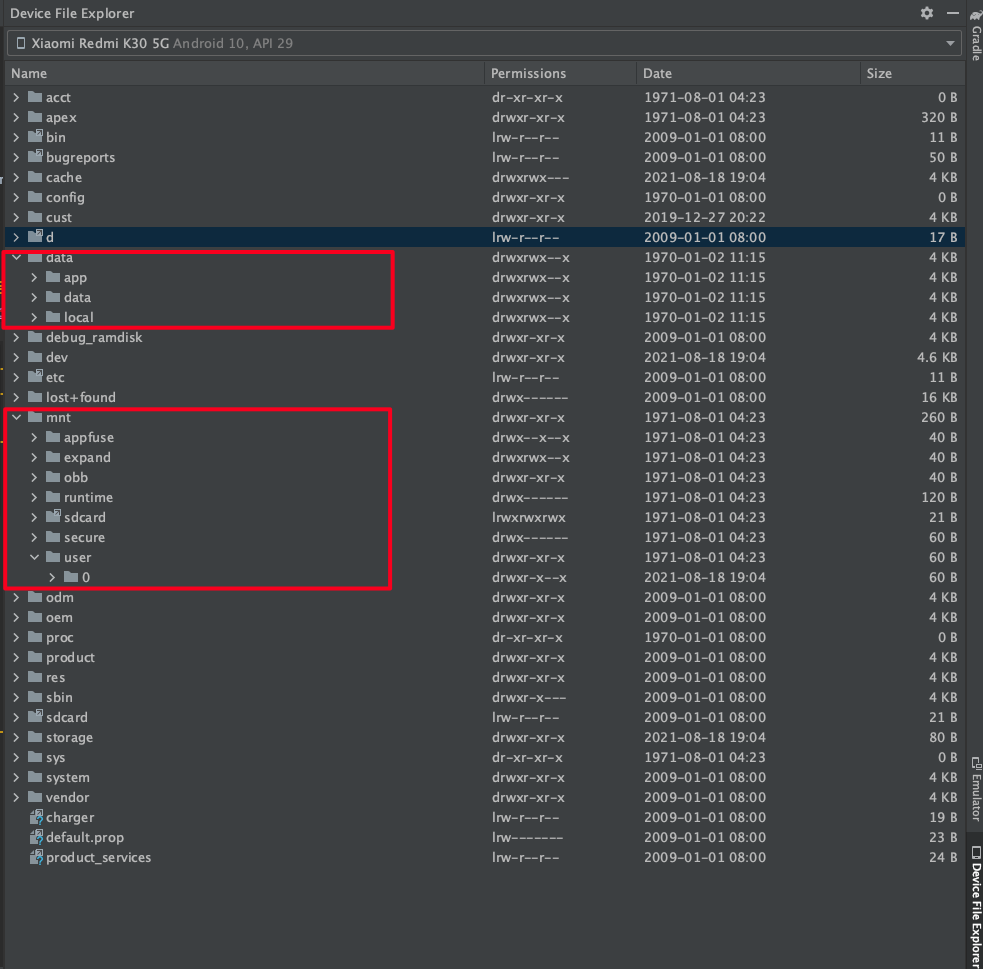The width and height of the screenshot is (983, 969).
Task: Select the proc folder row
Action: pyautogui.click(x=484, y=637)
